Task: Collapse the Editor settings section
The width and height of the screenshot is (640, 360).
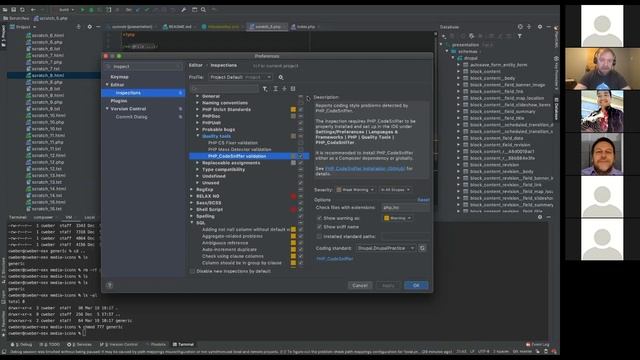Action: (x=107, y=85)
